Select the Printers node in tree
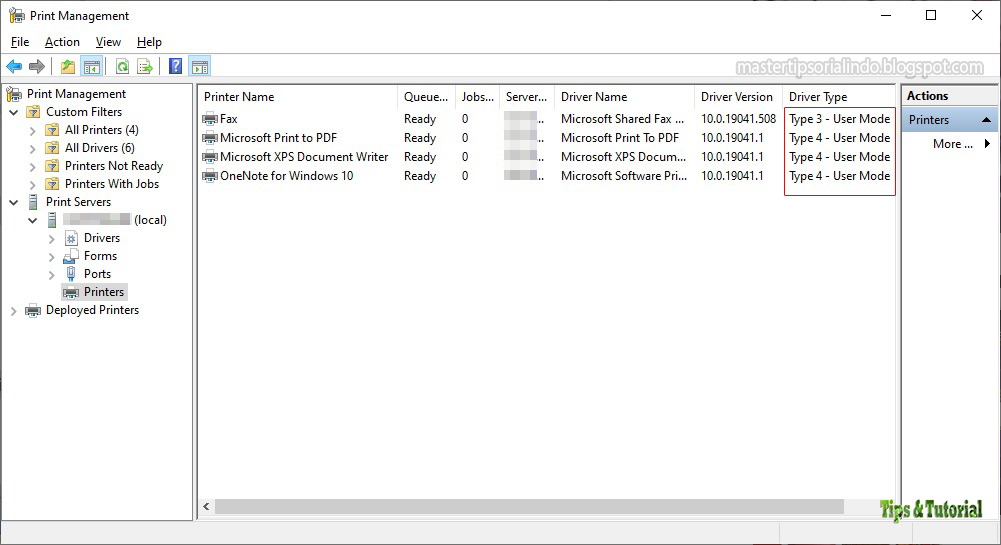 pos(95,292)
